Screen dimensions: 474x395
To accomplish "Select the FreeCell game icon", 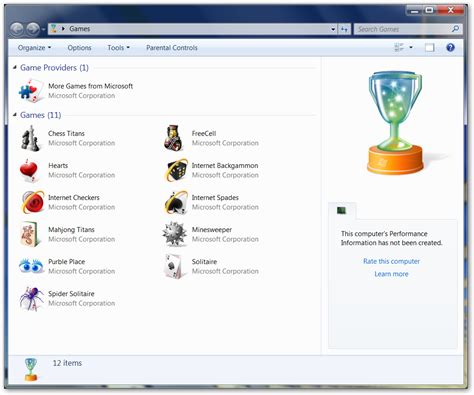I will tap(174, 138).
